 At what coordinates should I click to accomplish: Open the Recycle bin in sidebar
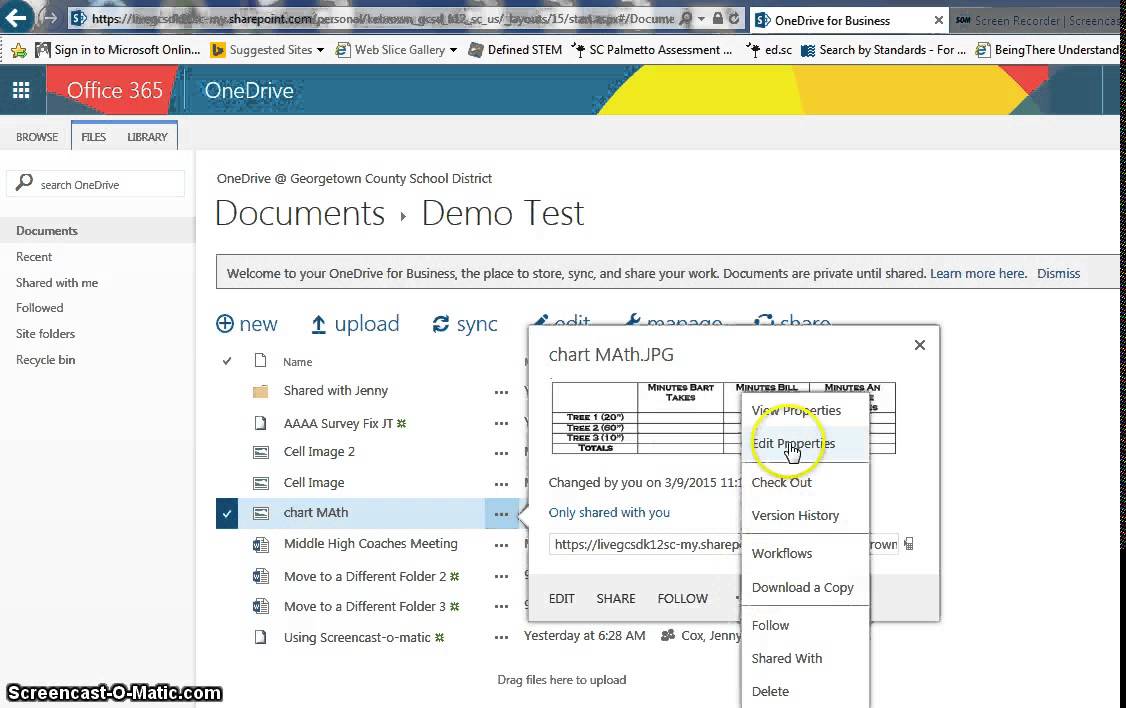click(x=45, y=360)
